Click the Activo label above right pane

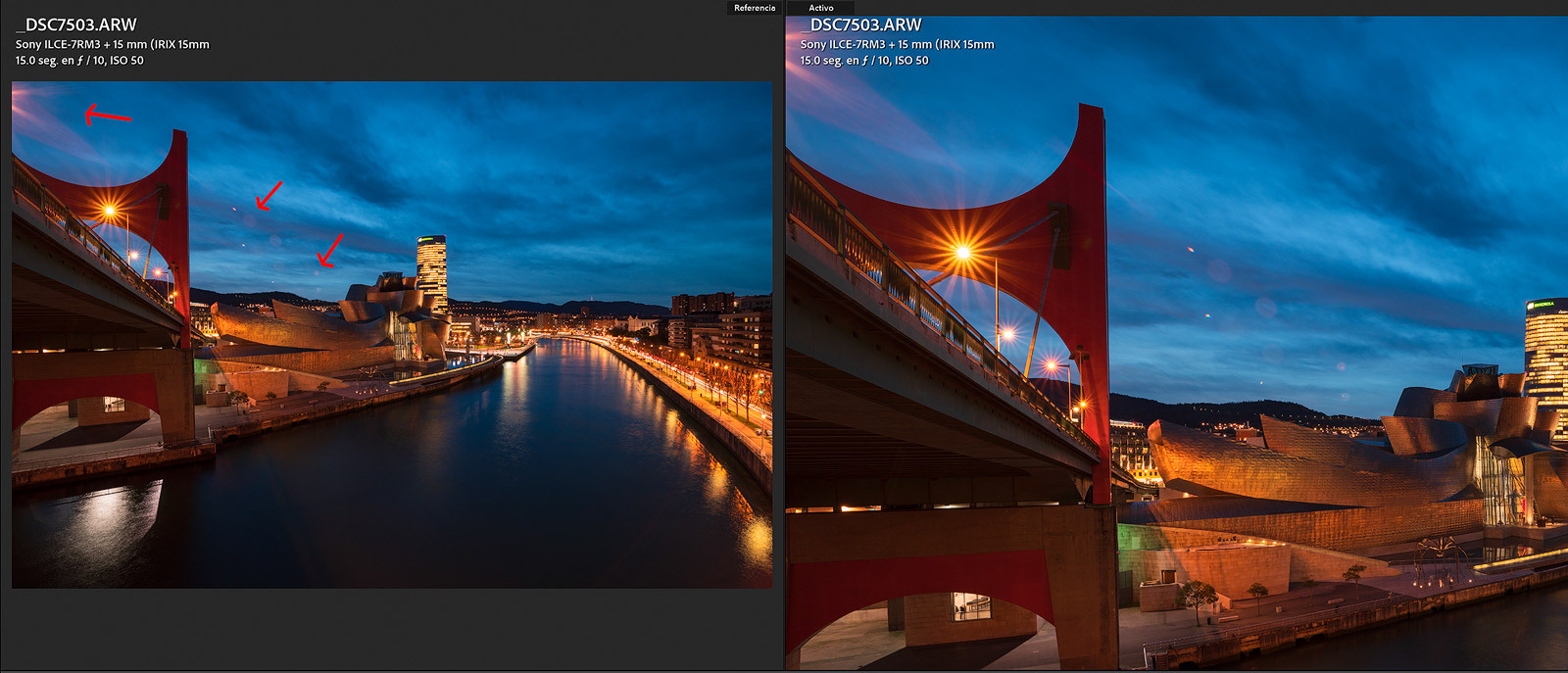(821, 8)
